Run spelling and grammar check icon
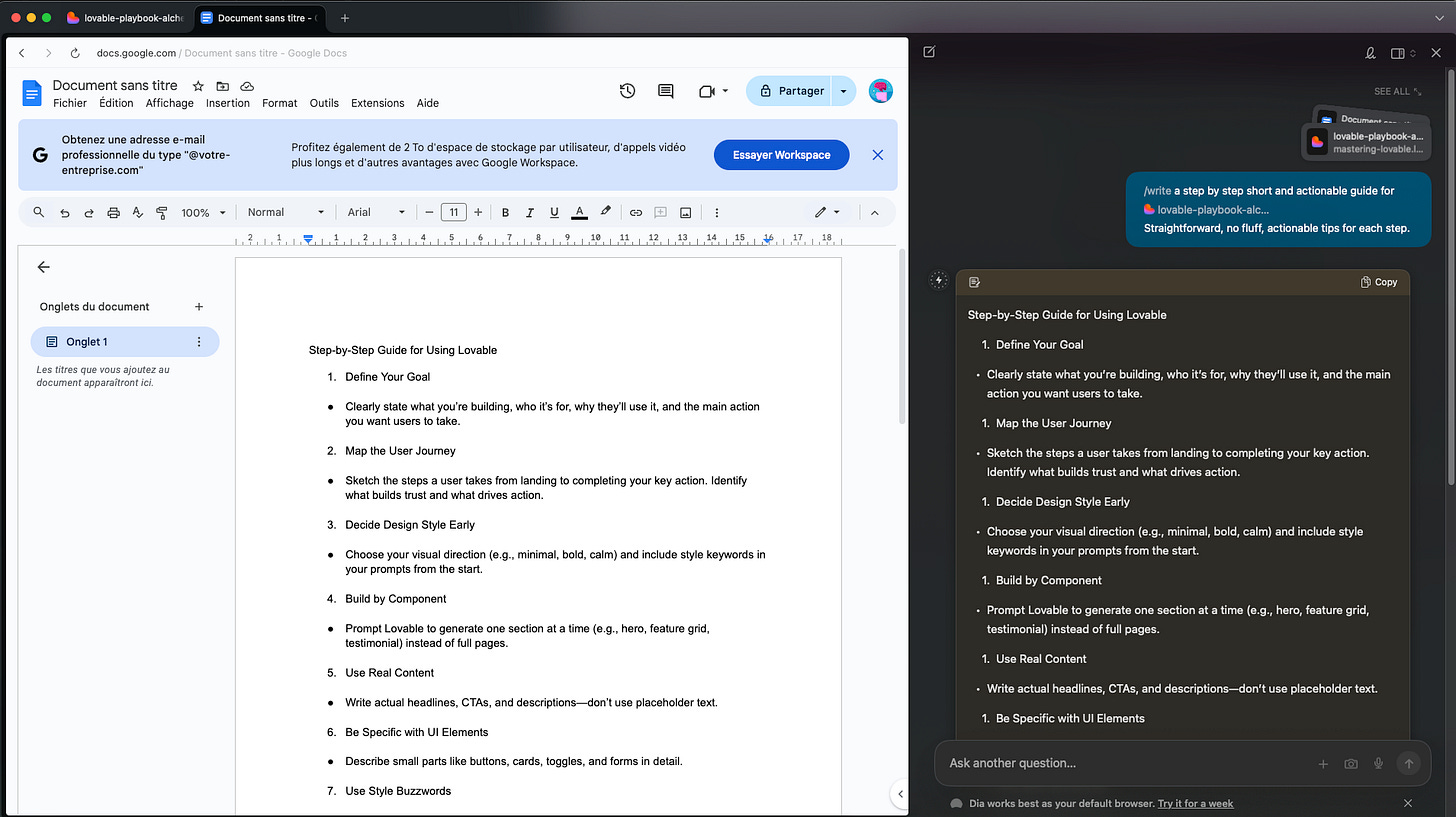1456x817 pixels. point(138,212)
